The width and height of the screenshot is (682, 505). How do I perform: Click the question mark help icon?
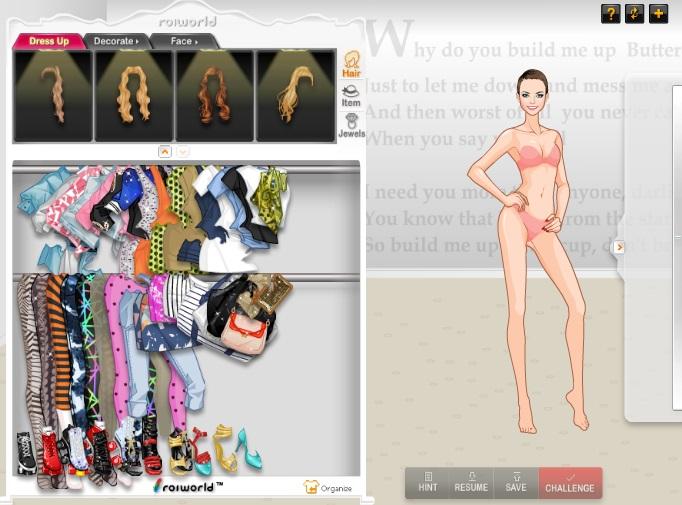[610, 13]
